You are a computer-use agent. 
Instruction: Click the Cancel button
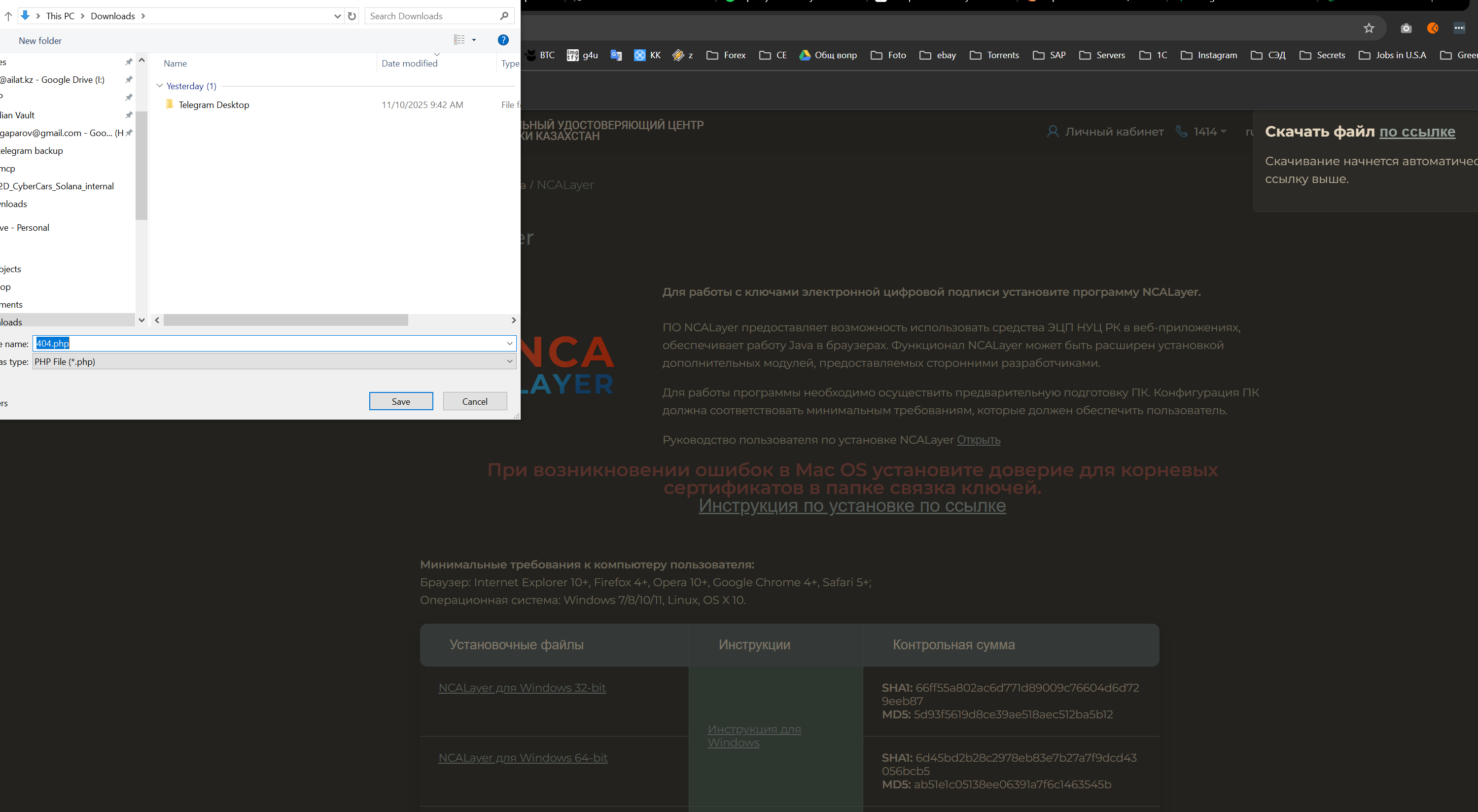point(474,401)
